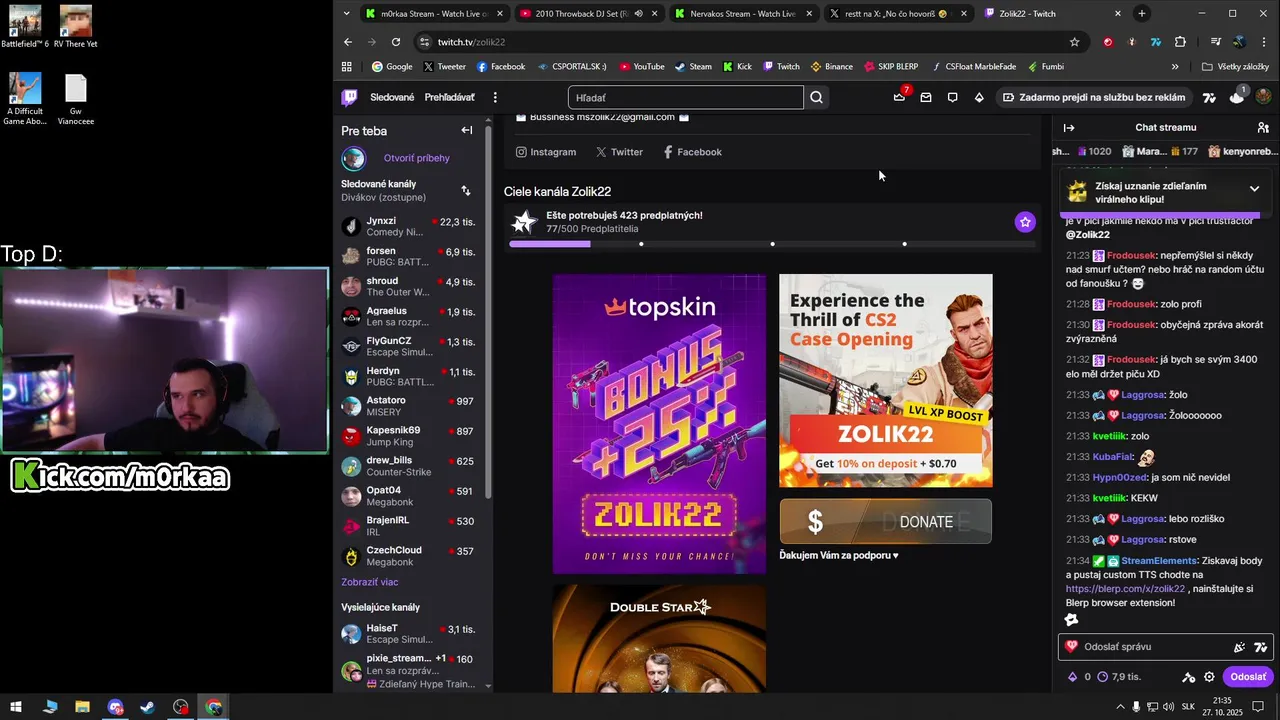Open the 7TV emote menu in chat input
Screen dimensions: 1280x720
1260,647
